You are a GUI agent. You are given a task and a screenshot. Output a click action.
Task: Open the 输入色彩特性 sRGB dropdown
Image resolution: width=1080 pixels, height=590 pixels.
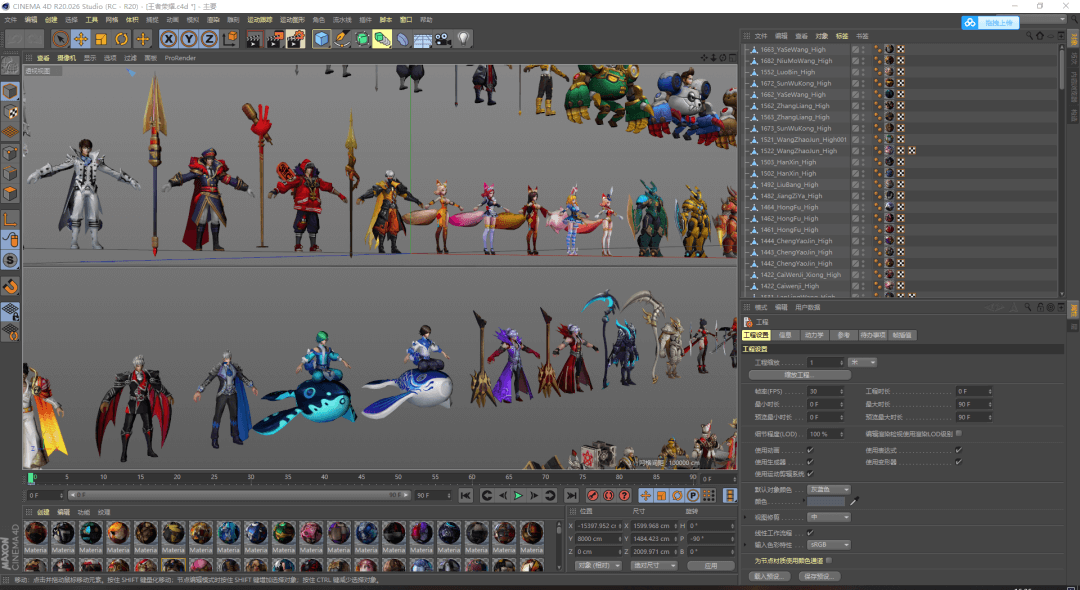[828, 544]
